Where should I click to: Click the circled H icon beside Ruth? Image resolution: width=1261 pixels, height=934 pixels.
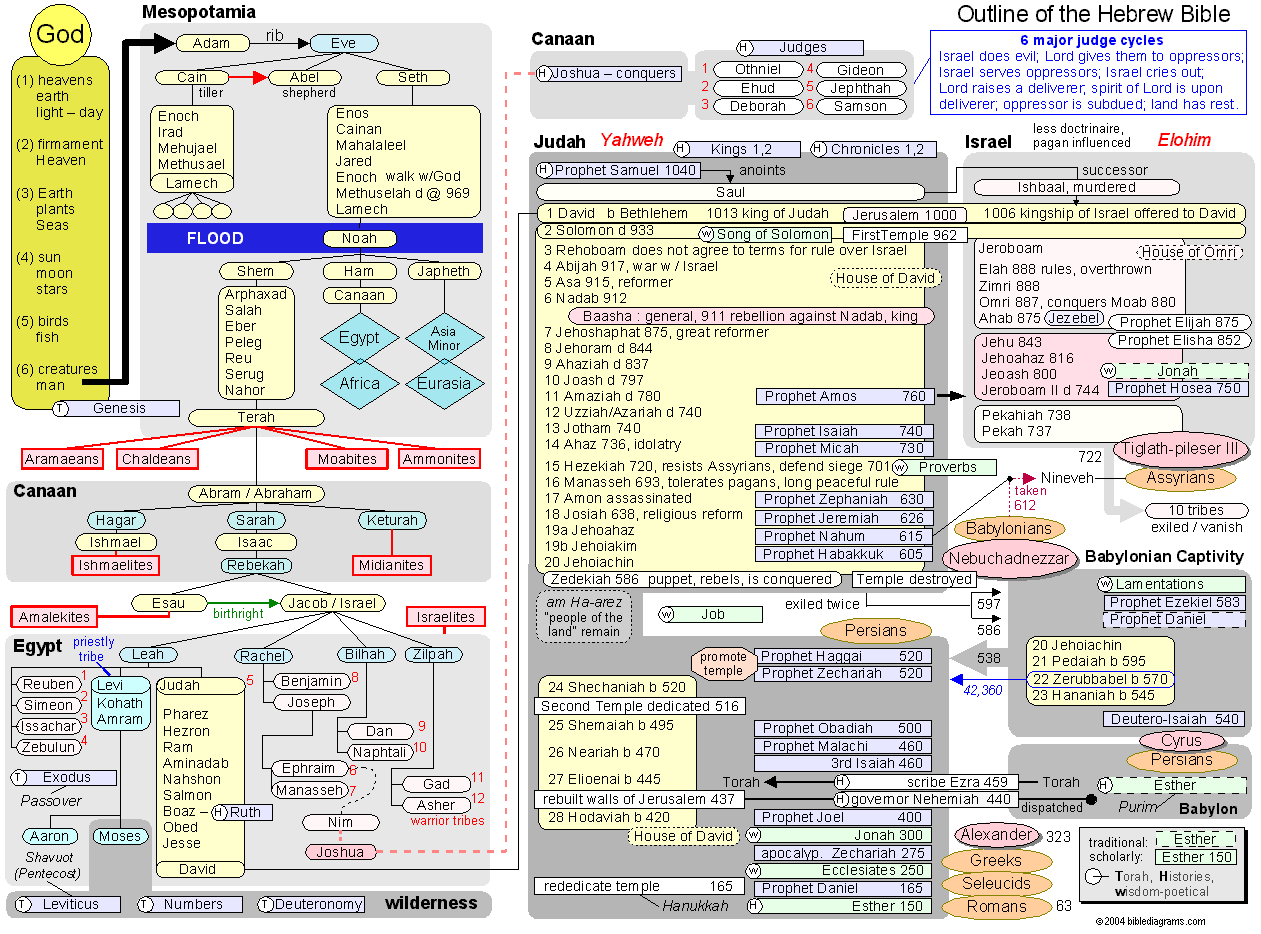point(220,812)
